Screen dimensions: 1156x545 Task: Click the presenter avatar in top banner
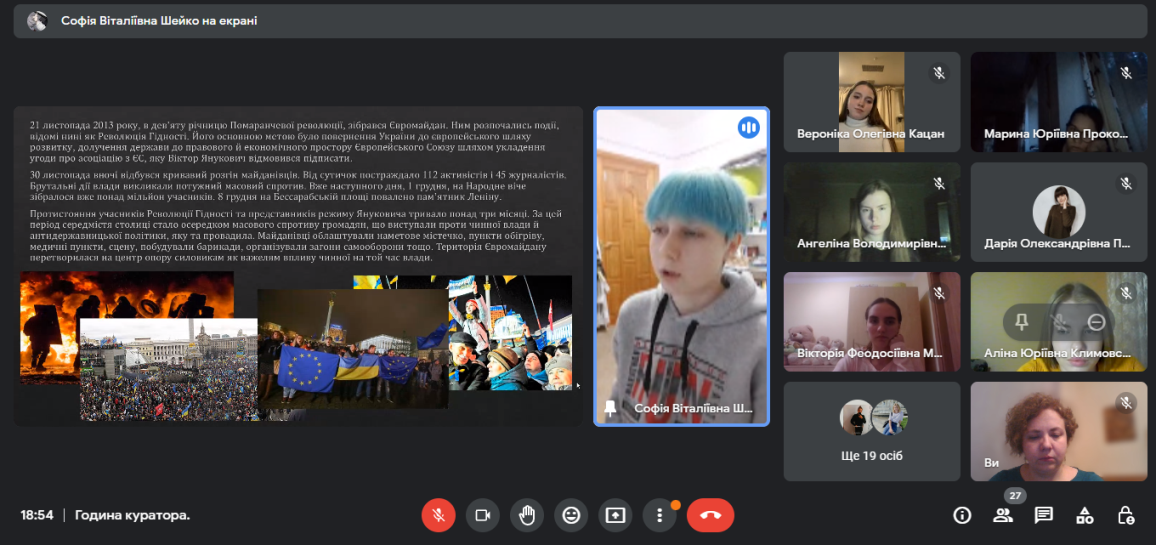pos(37,20)
